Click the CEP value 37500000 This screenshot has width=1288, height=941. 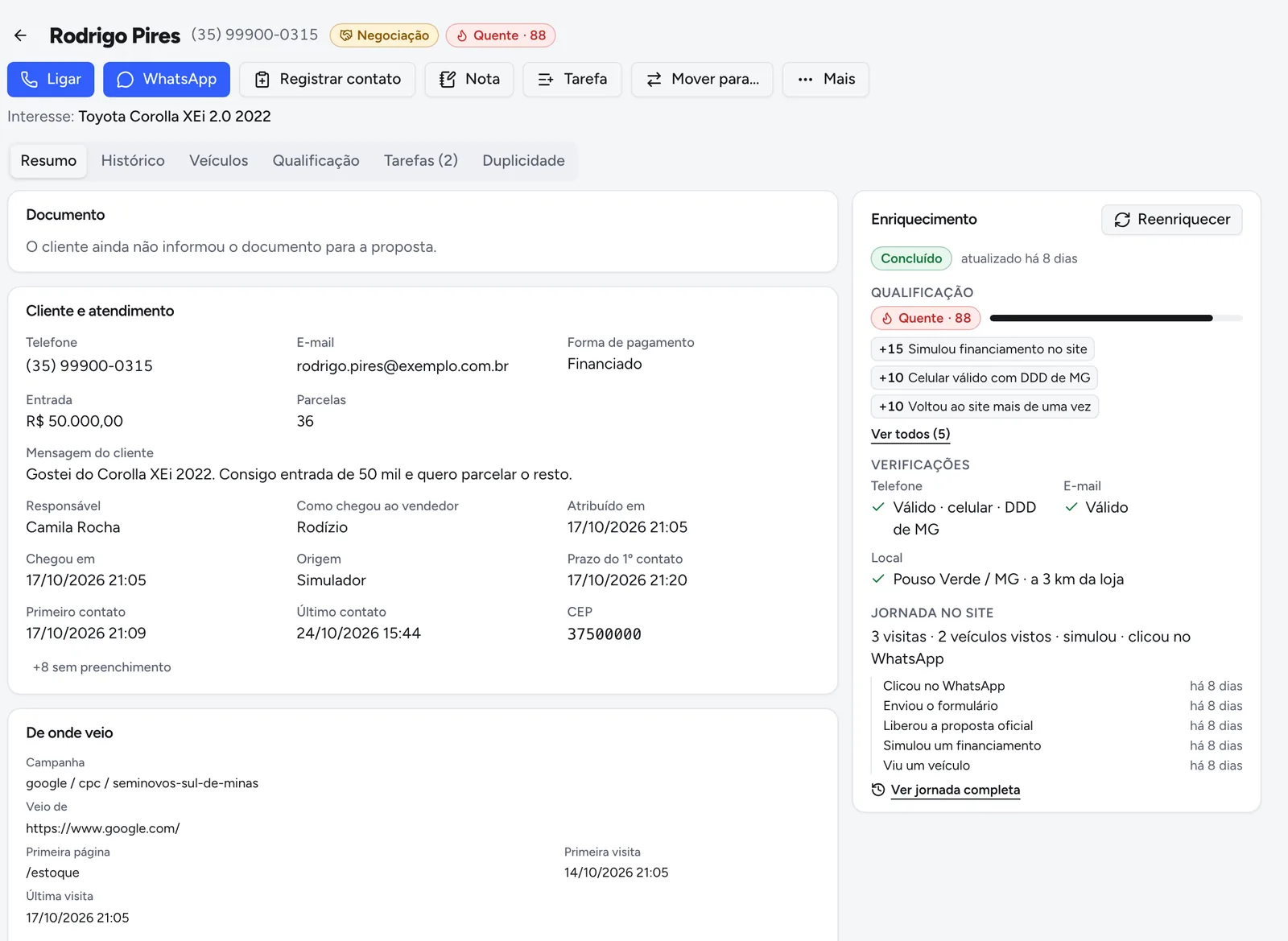(x=605, y=634)
